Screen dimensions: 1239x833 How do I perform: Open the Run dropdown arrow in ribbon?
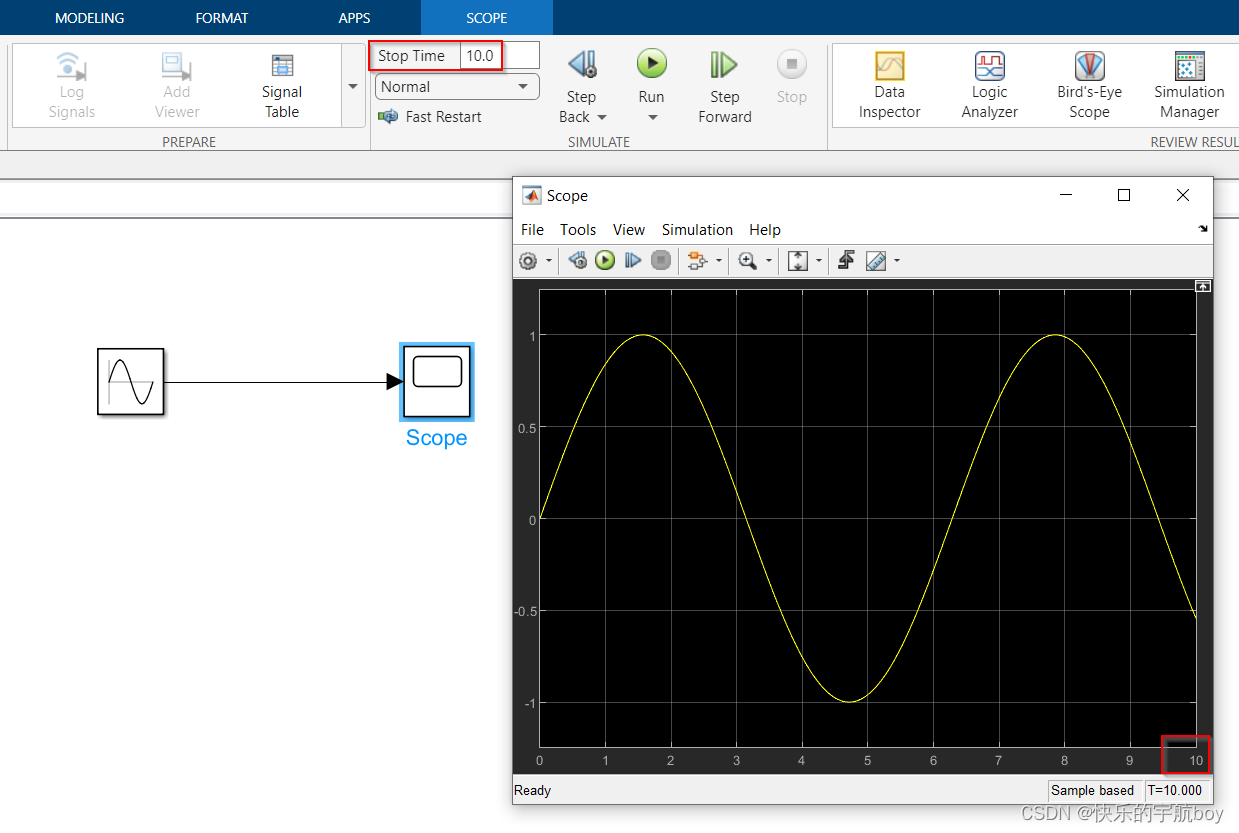pos(652,117)
